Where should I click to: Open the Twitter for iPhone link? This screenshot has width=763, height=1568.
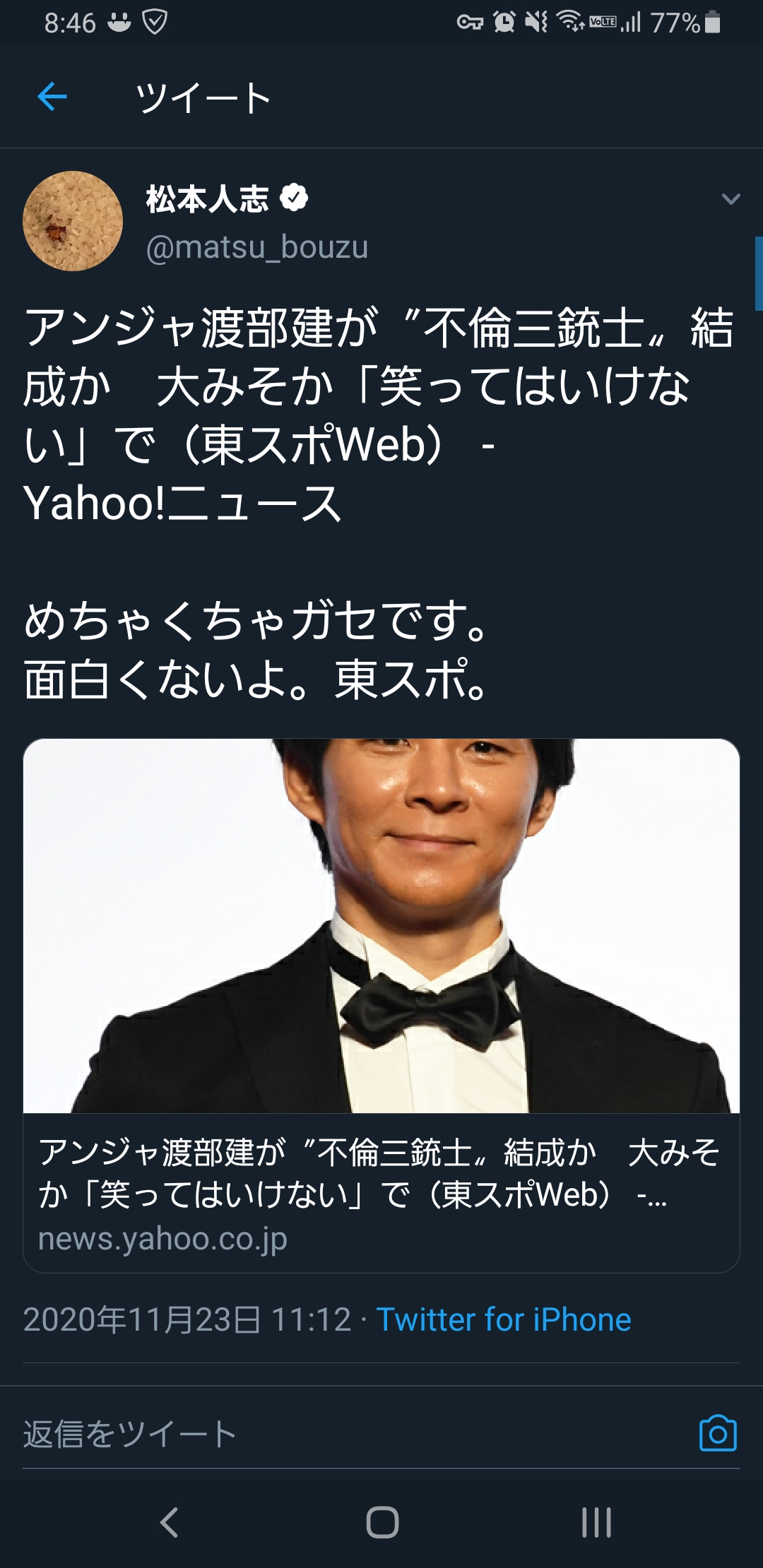click(504, 1319)
